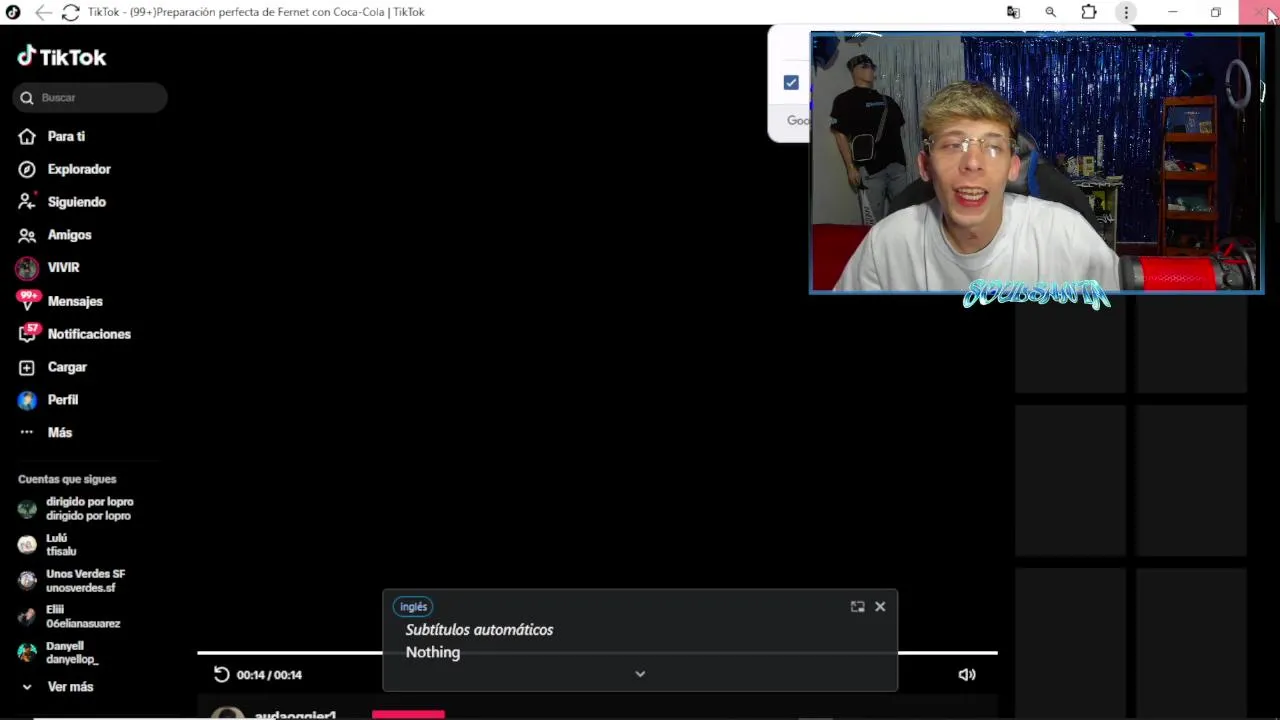The width and height of the screenshot is (1280, 720).
Task: Click the TikTok favicon in title bar
Action: pos(13,12)
